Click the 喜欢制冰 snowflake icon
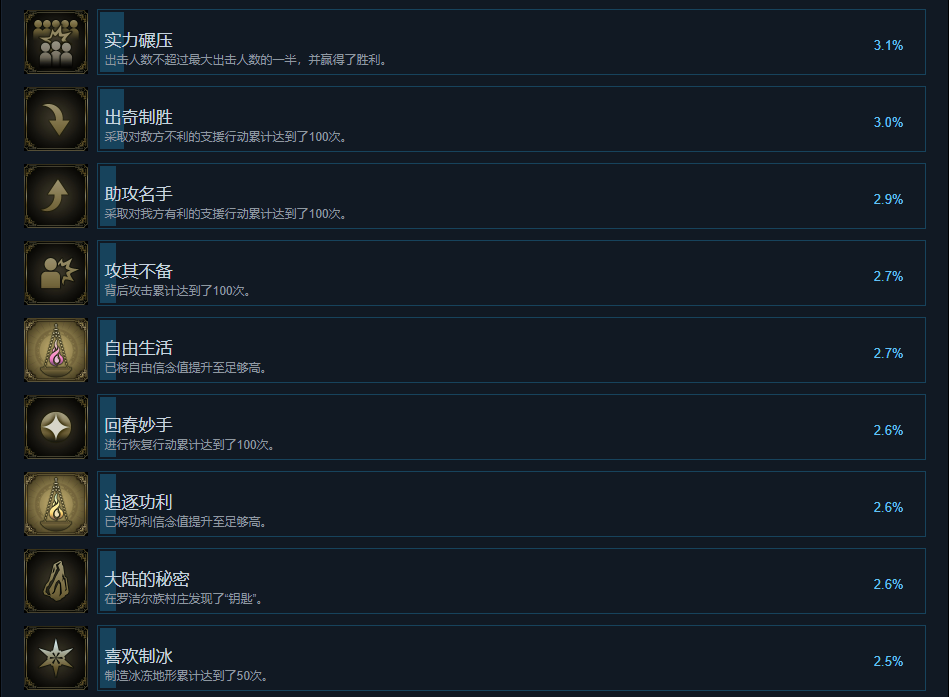Image resolution: width=949 pixels, height=697 pixels. tap(56, 658)
